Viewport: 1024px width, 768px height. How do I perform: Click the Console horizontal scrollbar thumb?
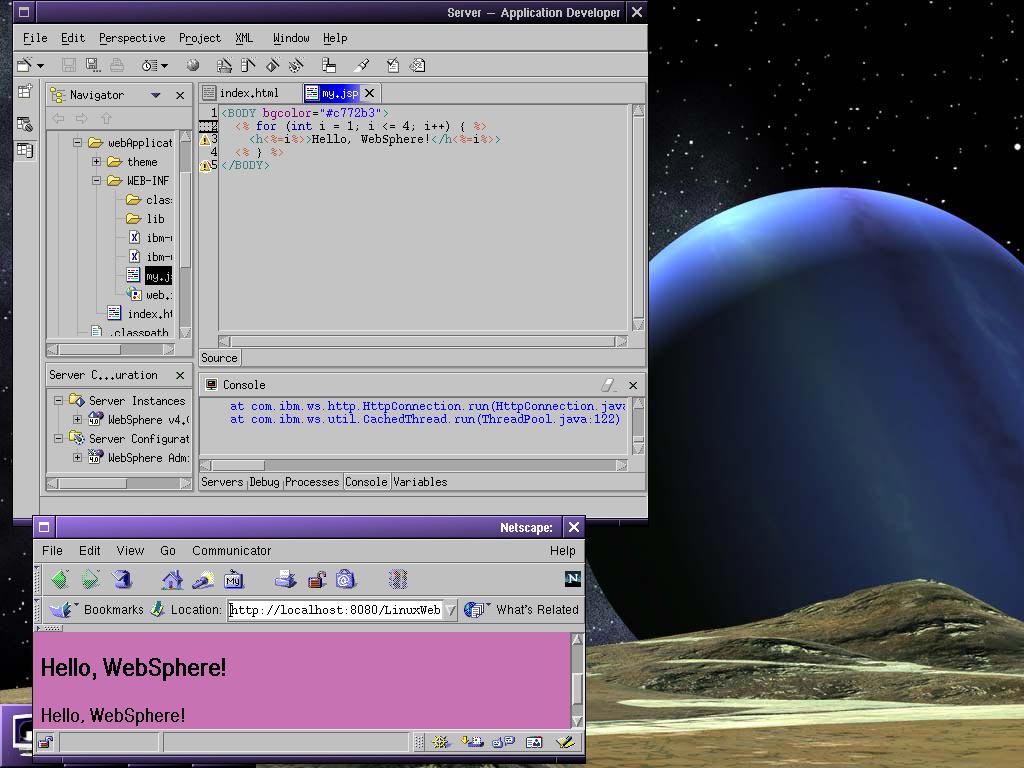pyautogui.click(x=238, y=465)
